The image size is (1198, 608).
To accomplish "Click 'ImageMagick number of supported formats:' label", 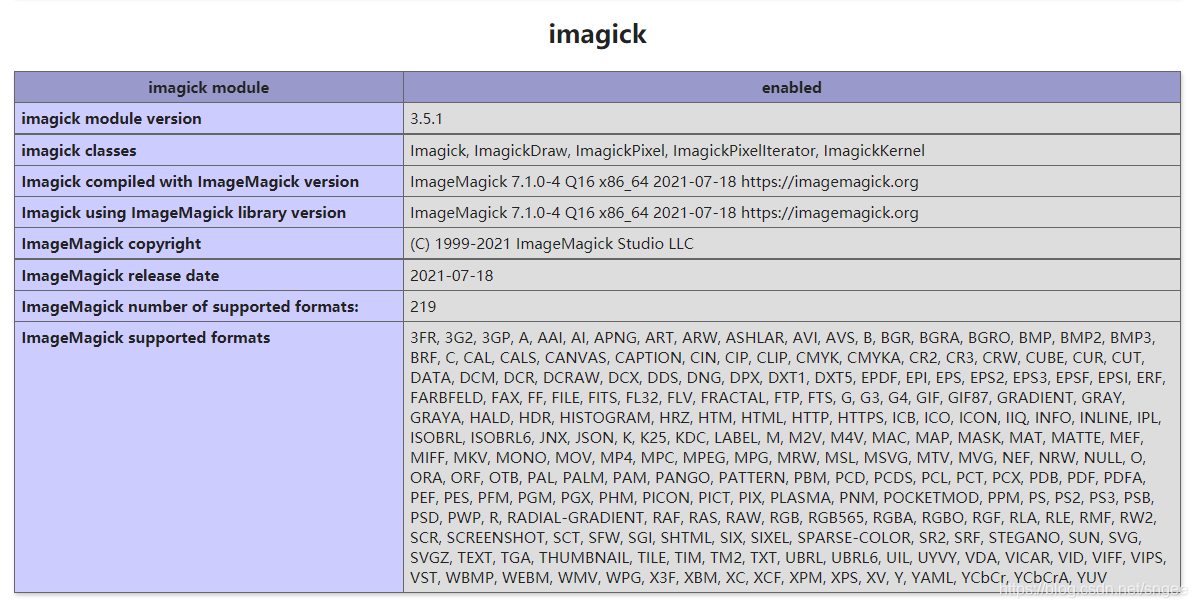I will [x=190, y=306].
